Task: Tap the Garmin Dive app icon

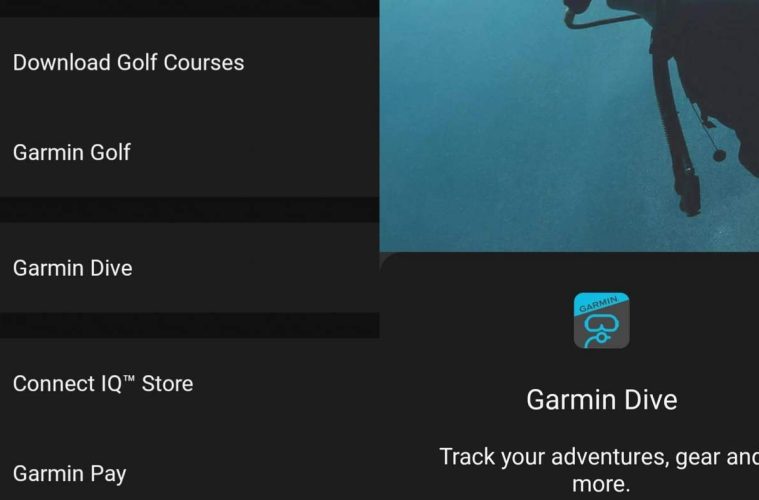Action: [601, 320]
